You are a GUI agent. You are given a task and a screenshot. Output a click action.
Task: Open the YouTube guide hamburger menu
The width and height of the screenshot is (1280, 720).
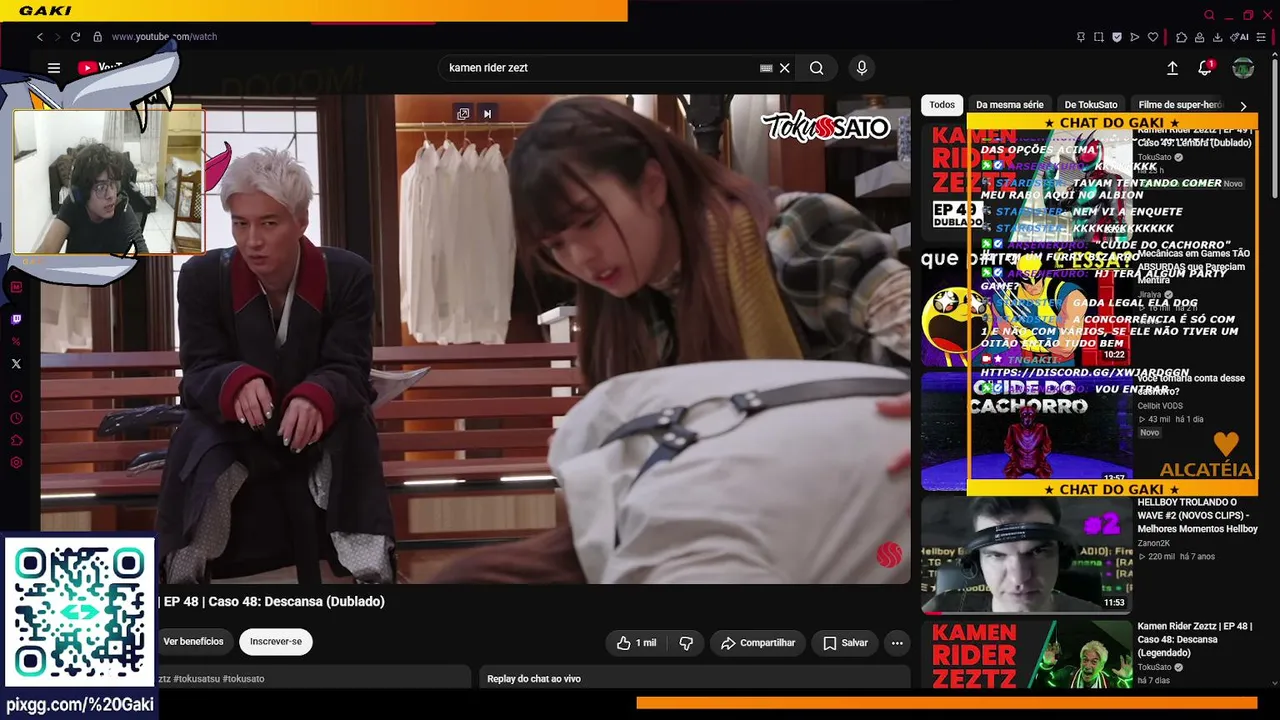tap(54, 68)
